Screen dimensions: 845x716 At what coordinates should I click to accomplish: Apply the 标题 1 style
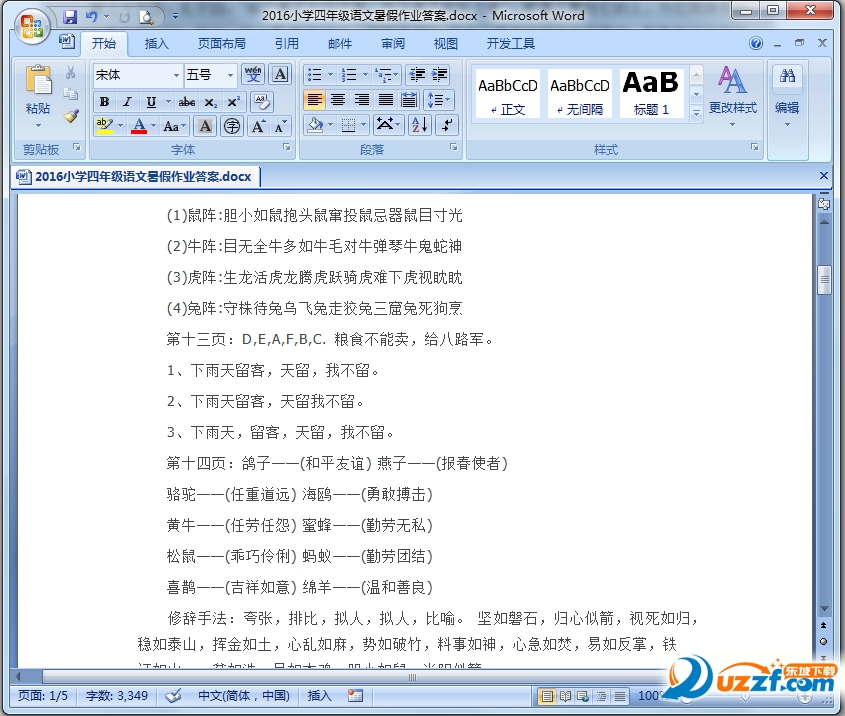[x=651, y=93]
